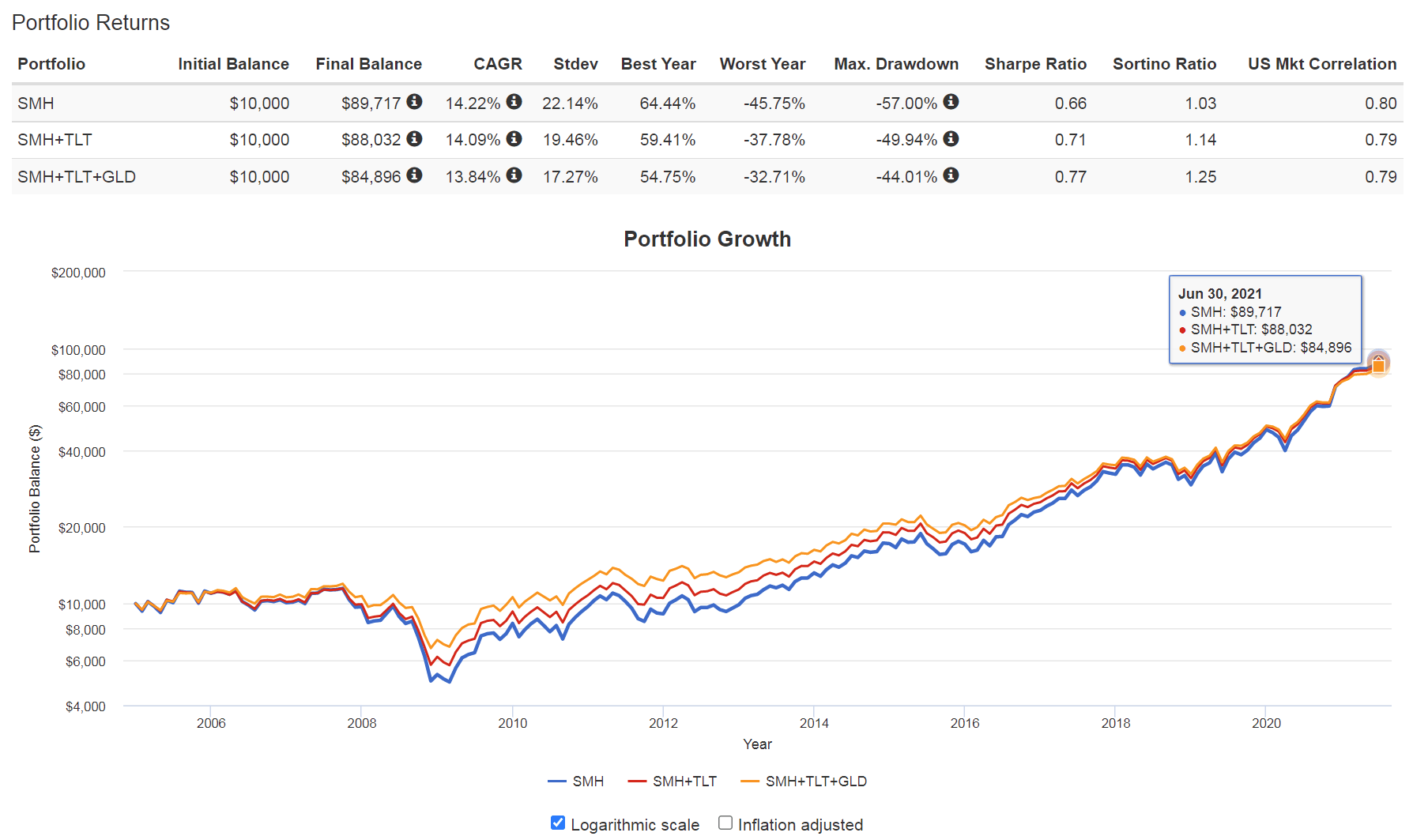
Task: Click Sharpe ratio value 0.77
Action: click(x=1071, y=177)
